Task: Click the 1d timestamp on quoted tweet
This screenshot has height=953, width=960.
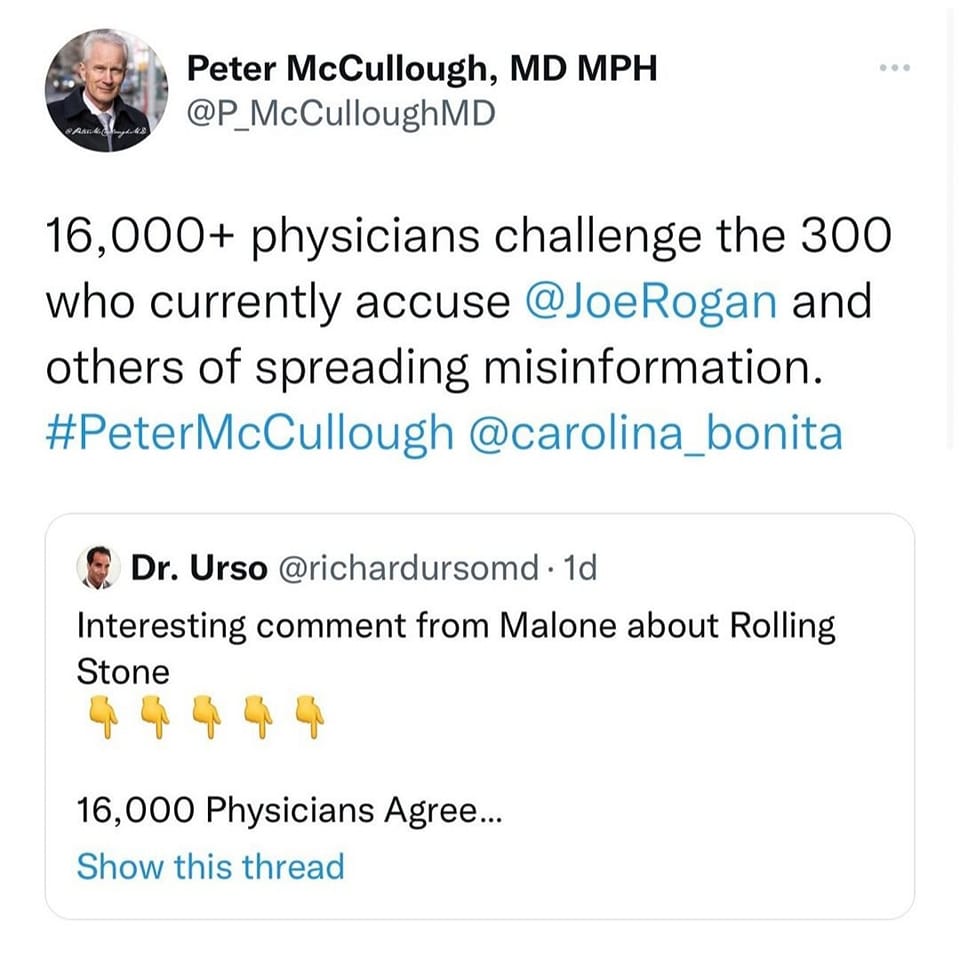Action: tap(581, 568)
